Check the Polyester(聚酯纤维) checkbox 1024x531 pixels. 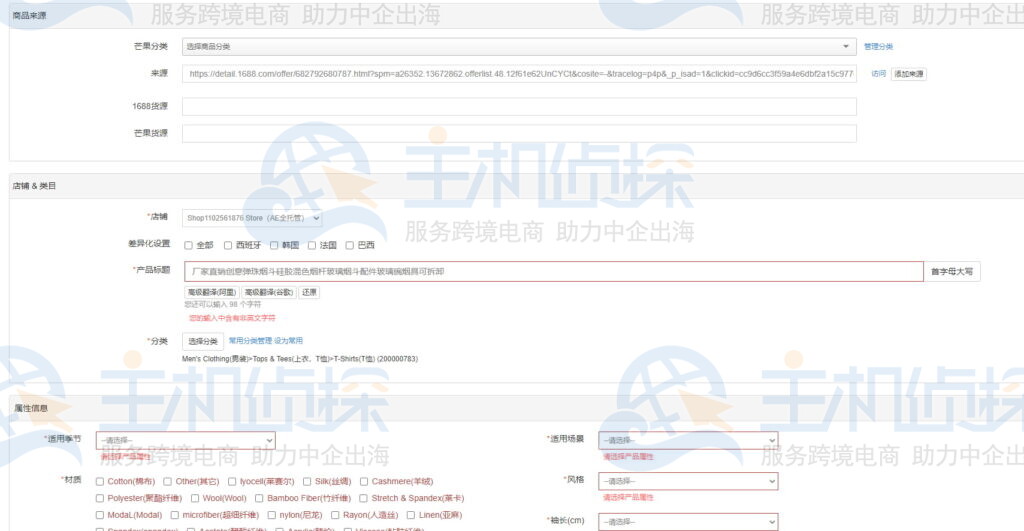pyautogui.click(x=100, y=498)
